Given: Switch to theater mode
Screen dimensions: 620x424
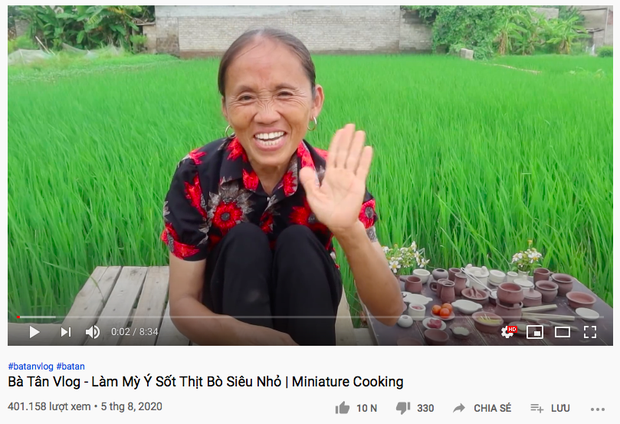Looking at the screenshot, I should (x=562, y=332).
